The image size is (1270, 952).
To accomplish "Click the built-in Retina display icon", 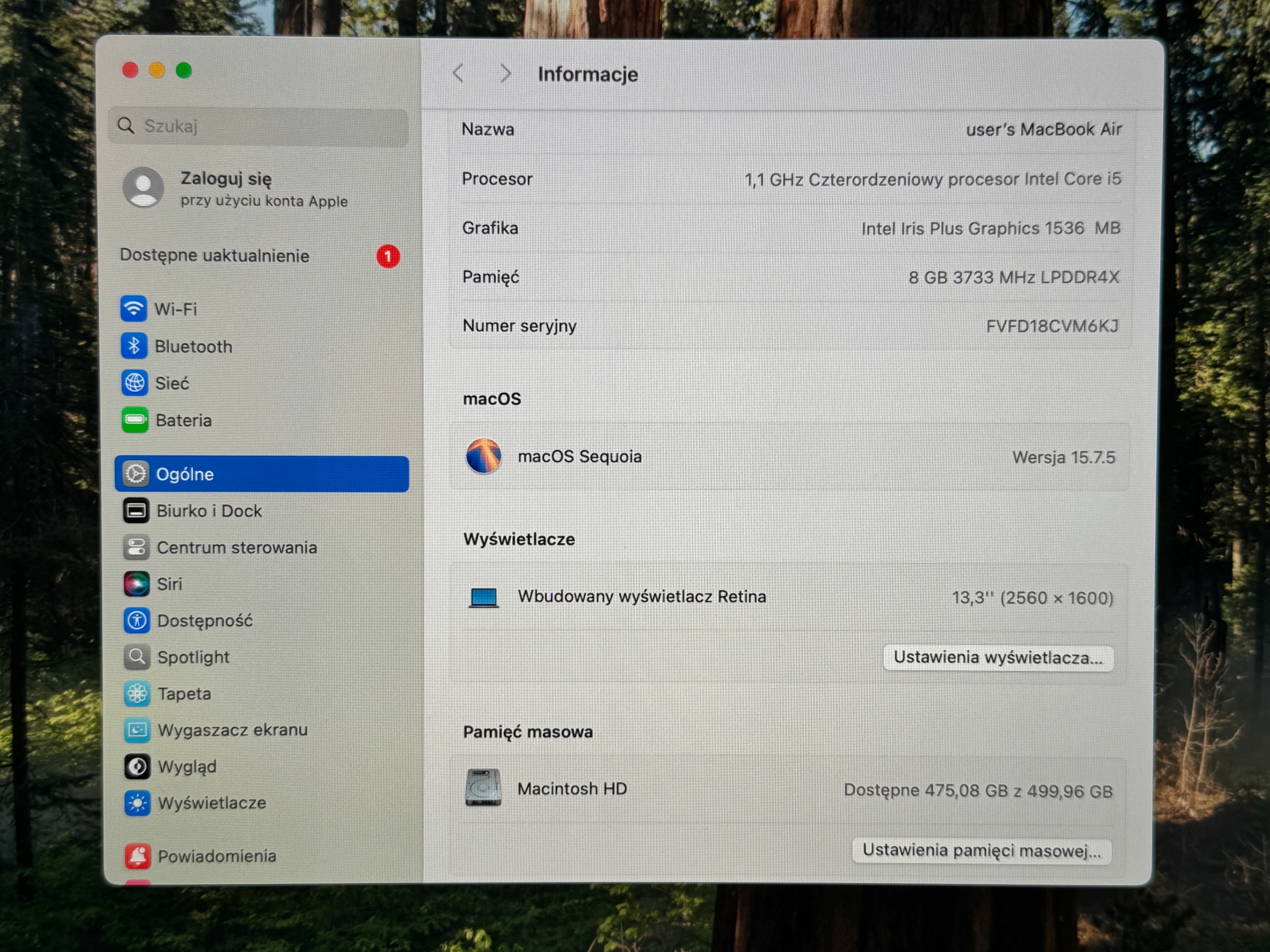I will [483, 597].
